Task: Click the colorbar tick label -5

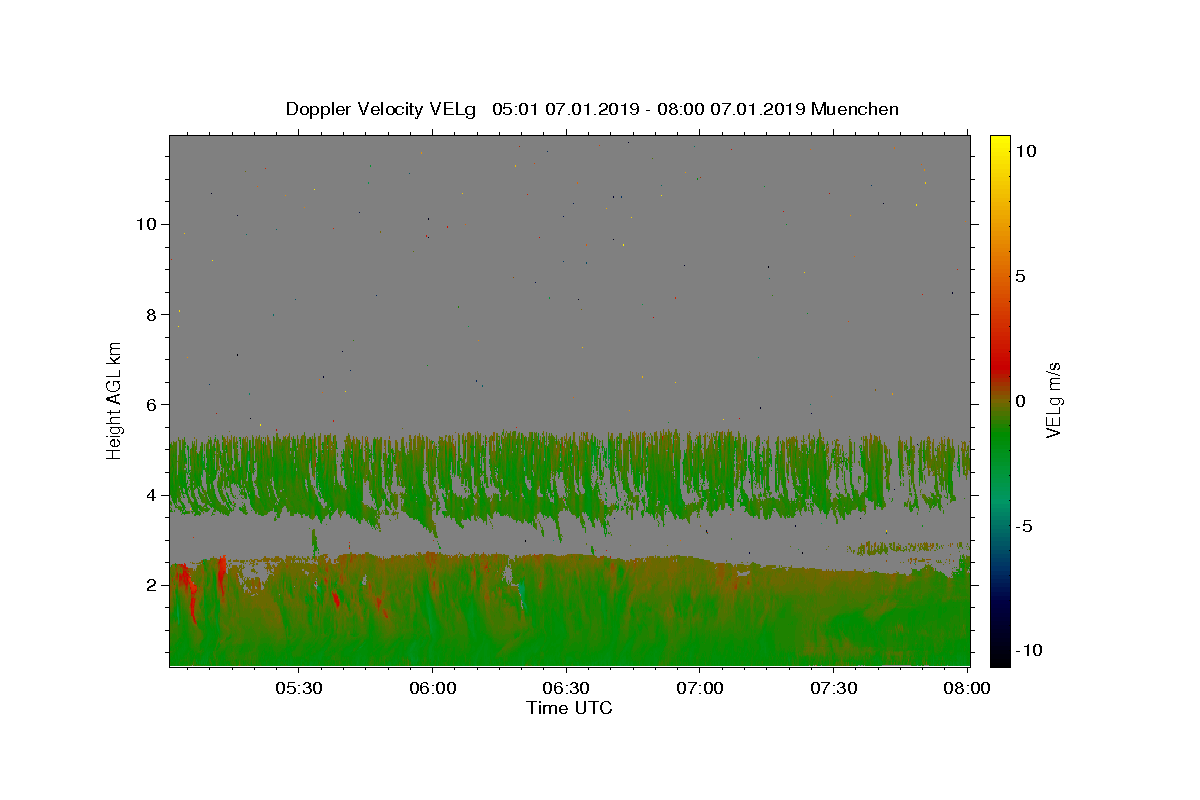Action: pos(1023,526)
